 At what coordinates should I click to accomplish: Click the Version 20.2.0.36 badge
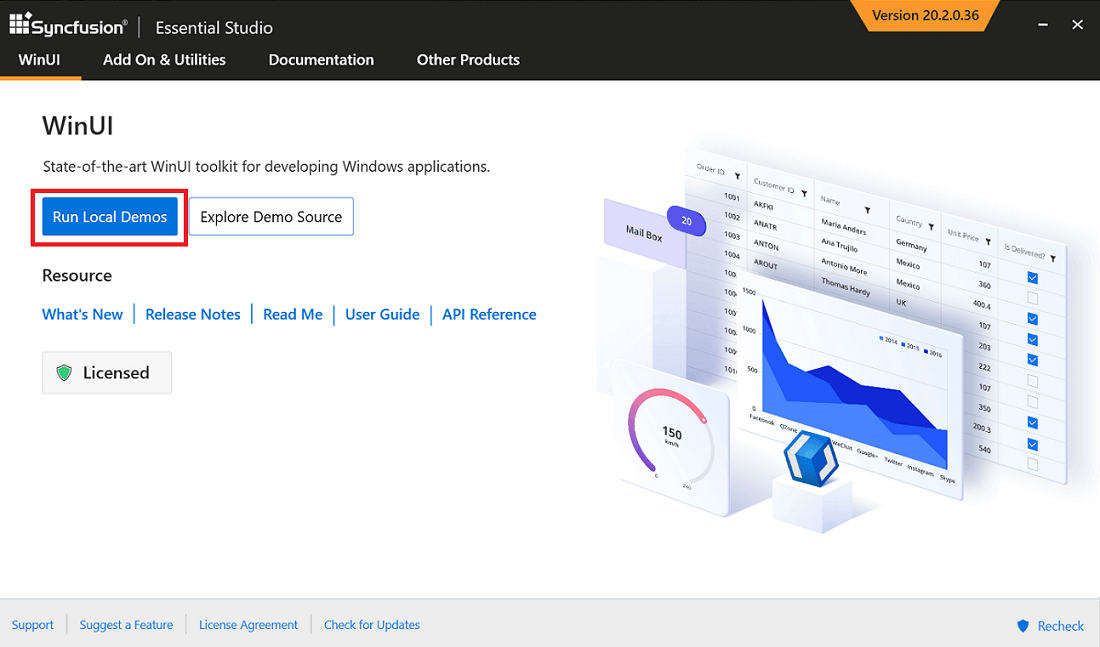pos(925,15)
